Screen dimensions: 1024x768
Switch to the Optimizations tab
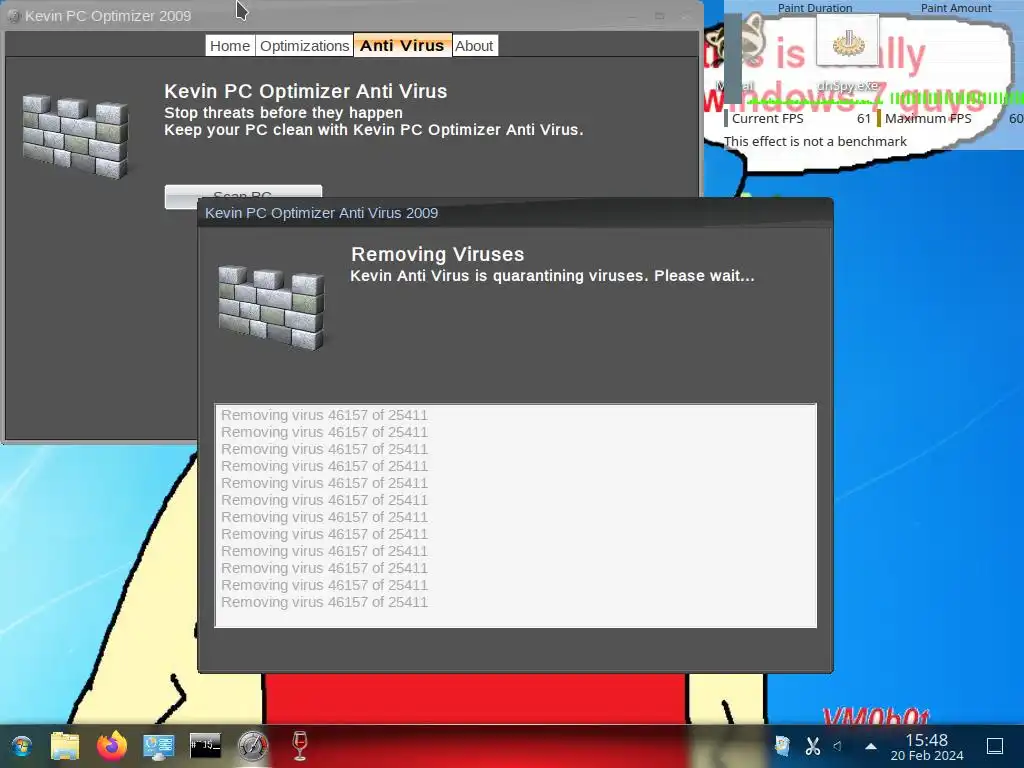point(304,46)
